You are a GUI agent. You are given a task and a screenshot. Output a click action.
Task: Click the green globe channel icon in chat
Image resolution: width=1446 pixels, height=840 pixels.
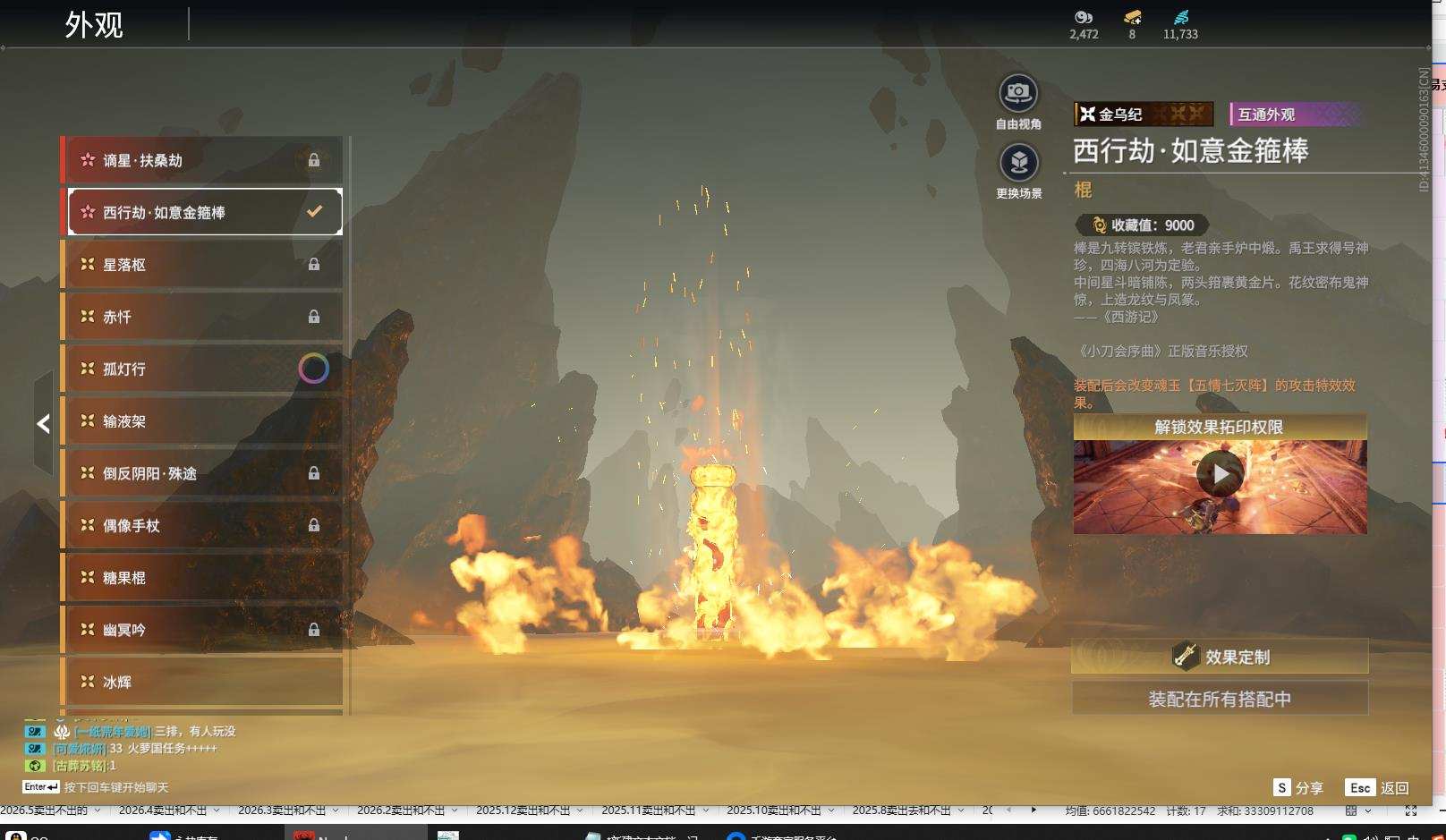pos(35,766)
